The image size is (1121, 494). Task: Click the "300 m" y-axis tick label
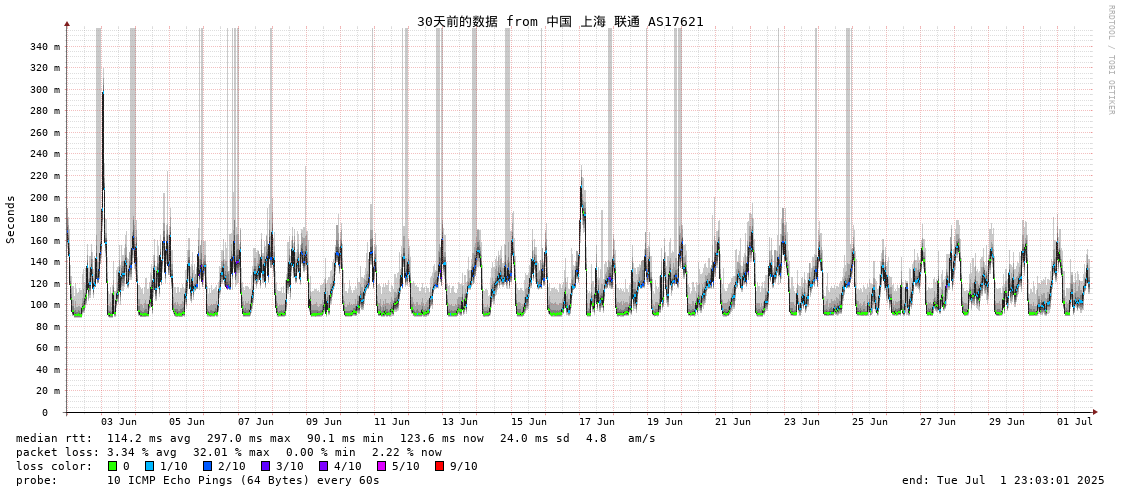(45, 89)
